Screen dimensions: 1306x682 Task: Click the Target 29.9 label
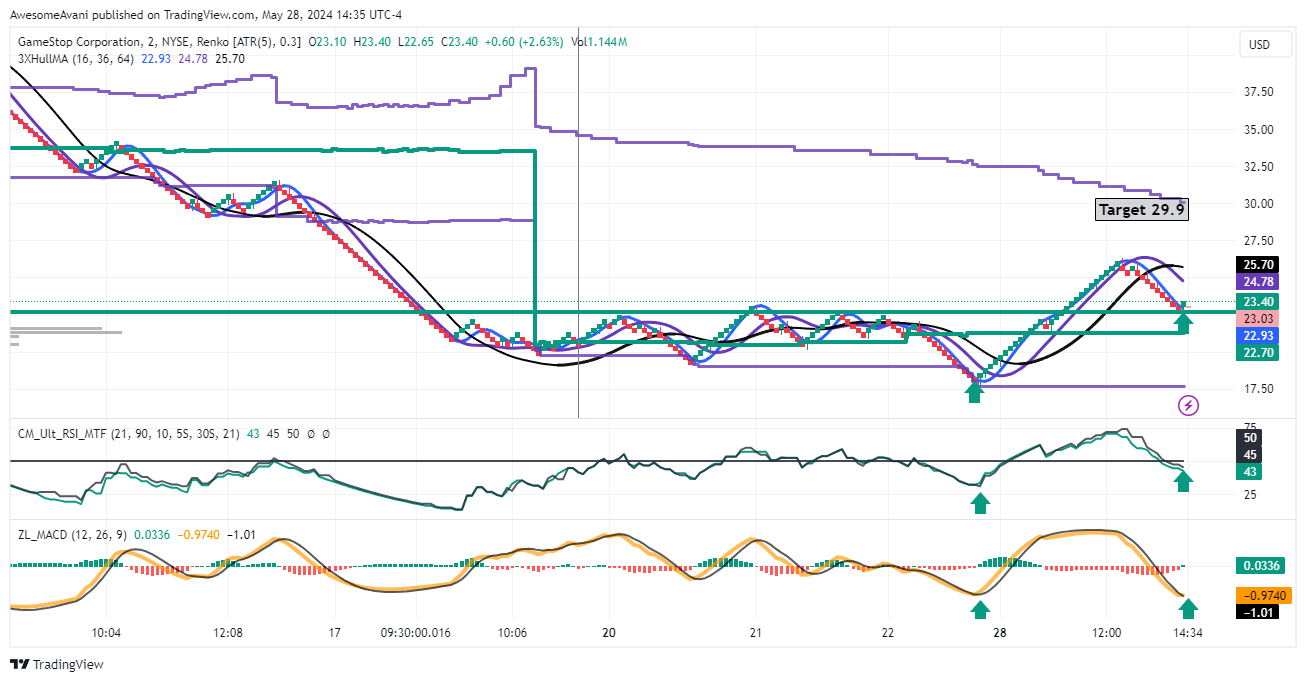(x=1141, y=209)
